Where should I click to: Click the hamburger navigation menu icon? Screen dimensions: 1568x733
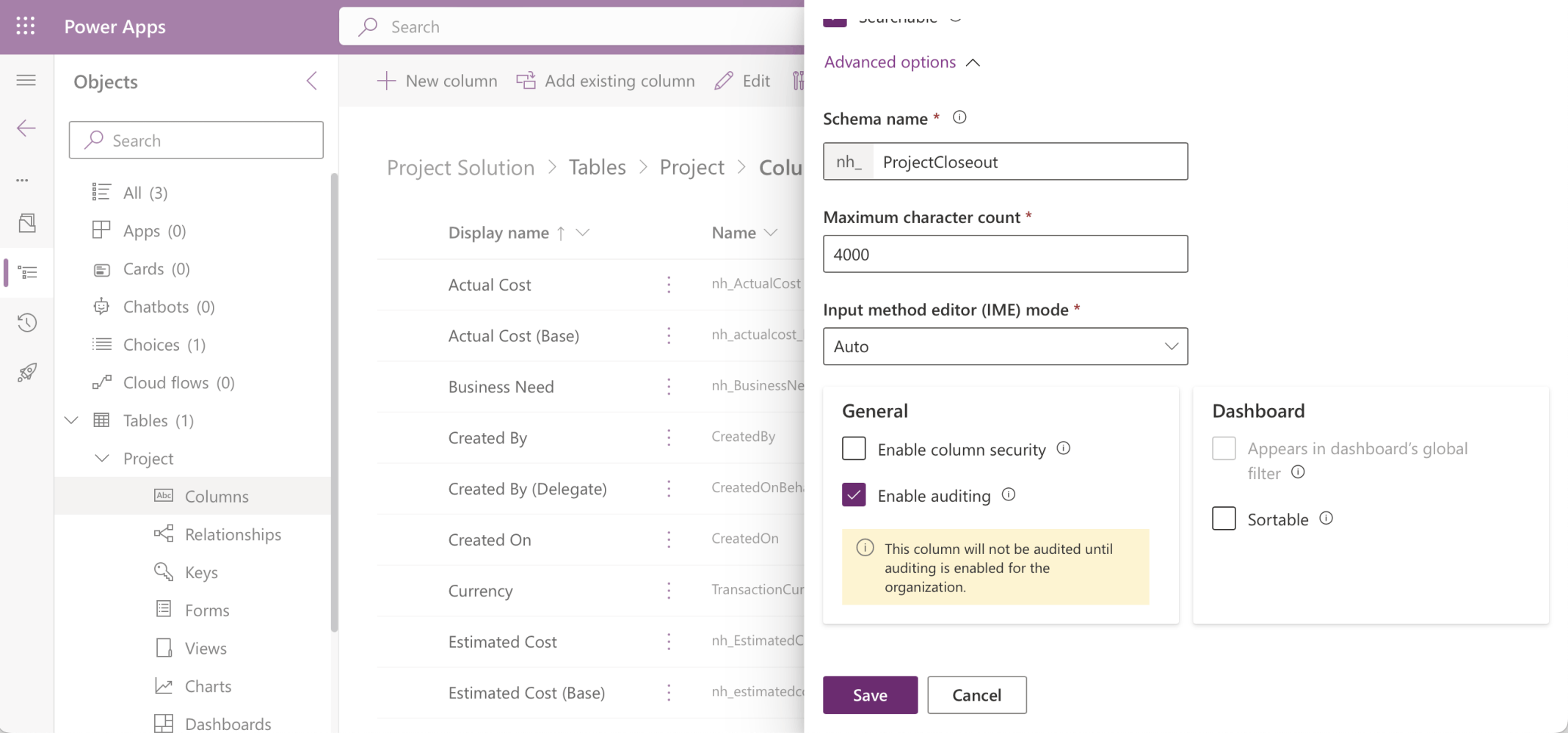(26, 80)
